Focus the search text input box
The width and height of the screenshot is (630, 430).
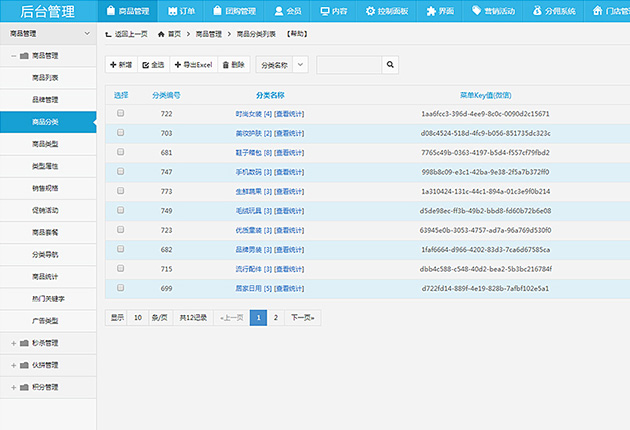point(349,65)
